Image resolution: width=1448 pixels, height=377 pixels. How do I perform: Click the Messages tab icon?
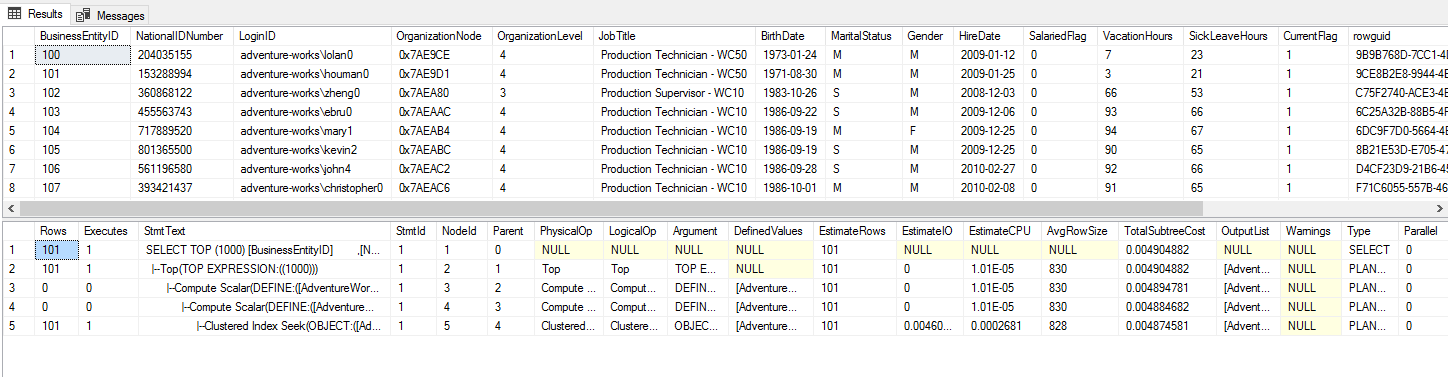pyautogui.click(x=84, y=15)
